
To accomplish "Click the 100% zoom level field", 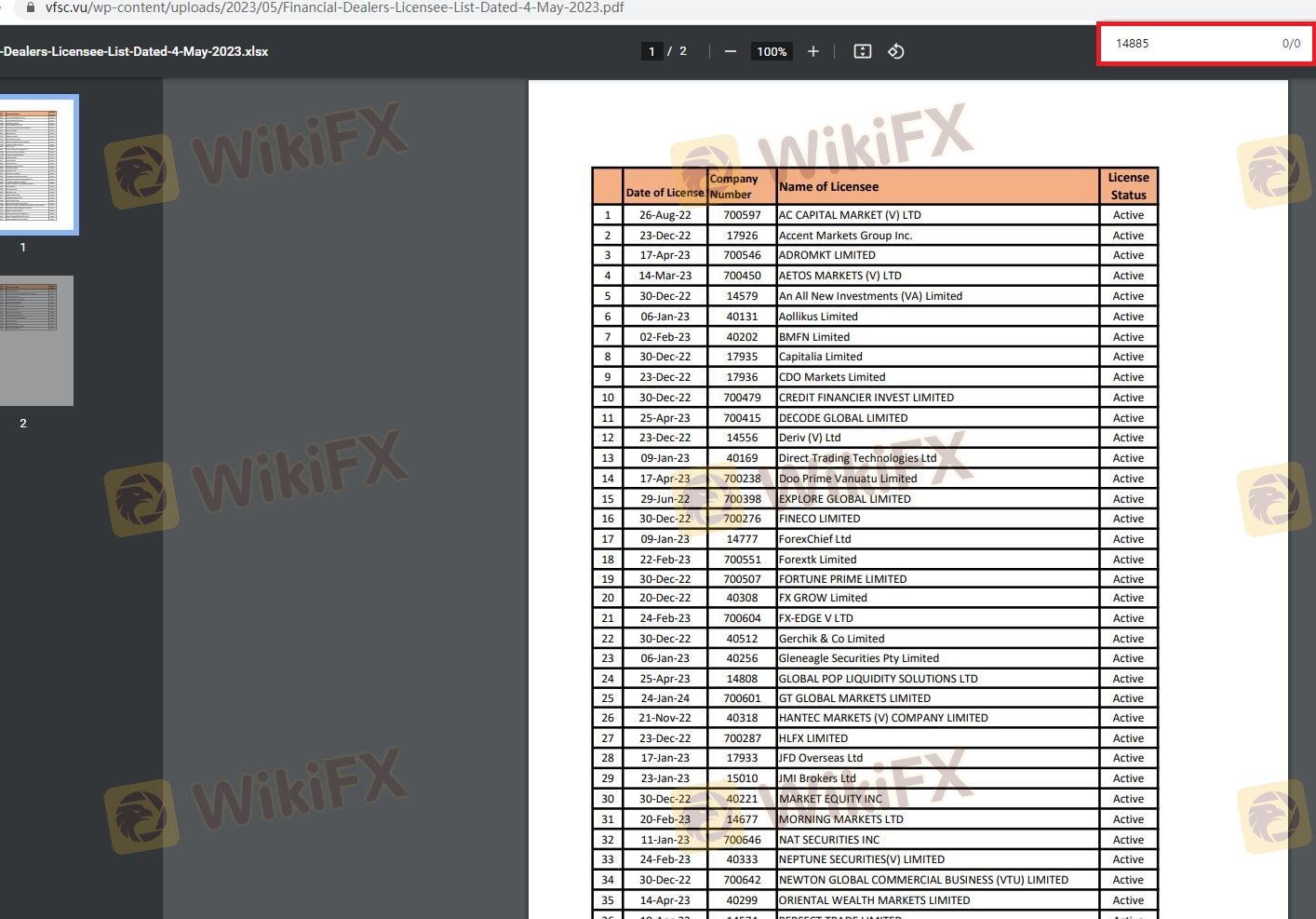I will coord(772,51).
